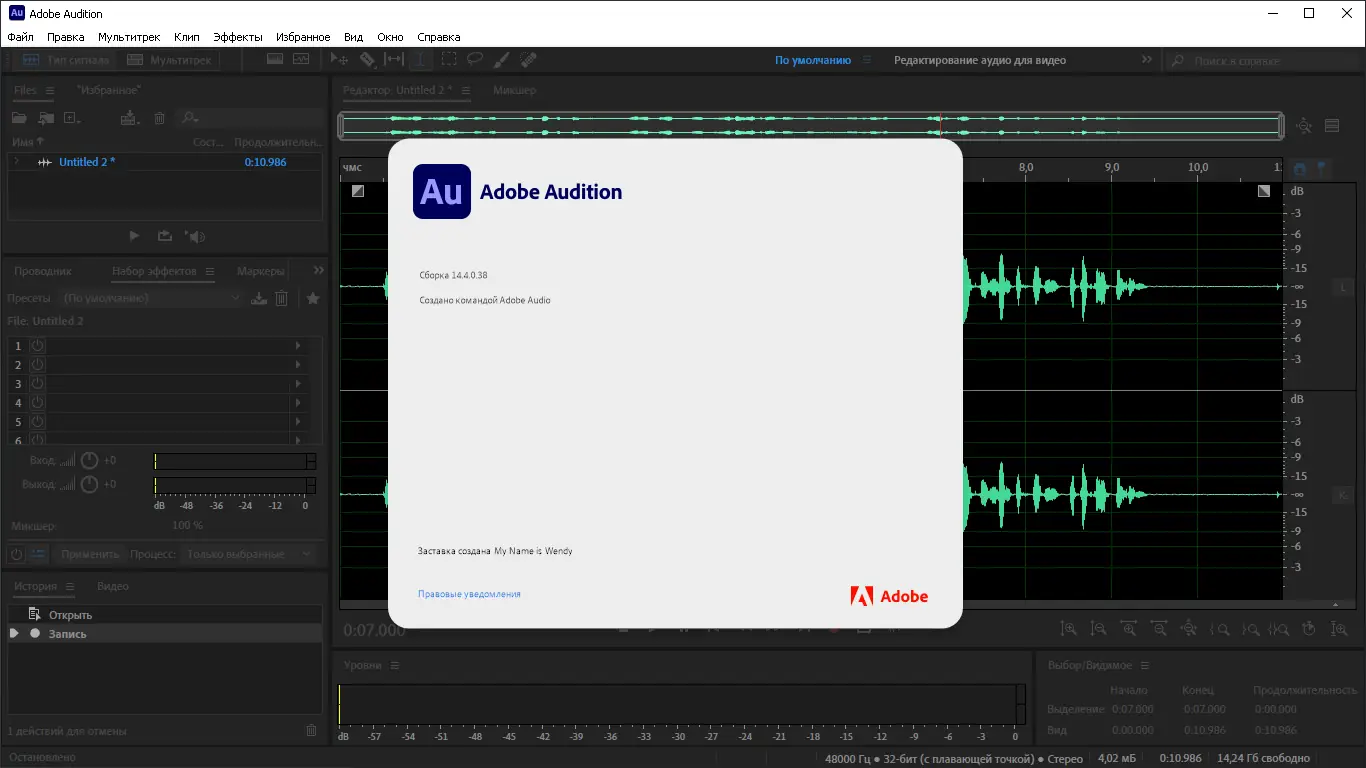Screen dimensions: 1366x768
Task: Save the effects rack preset
Action: tap(258, 298)
